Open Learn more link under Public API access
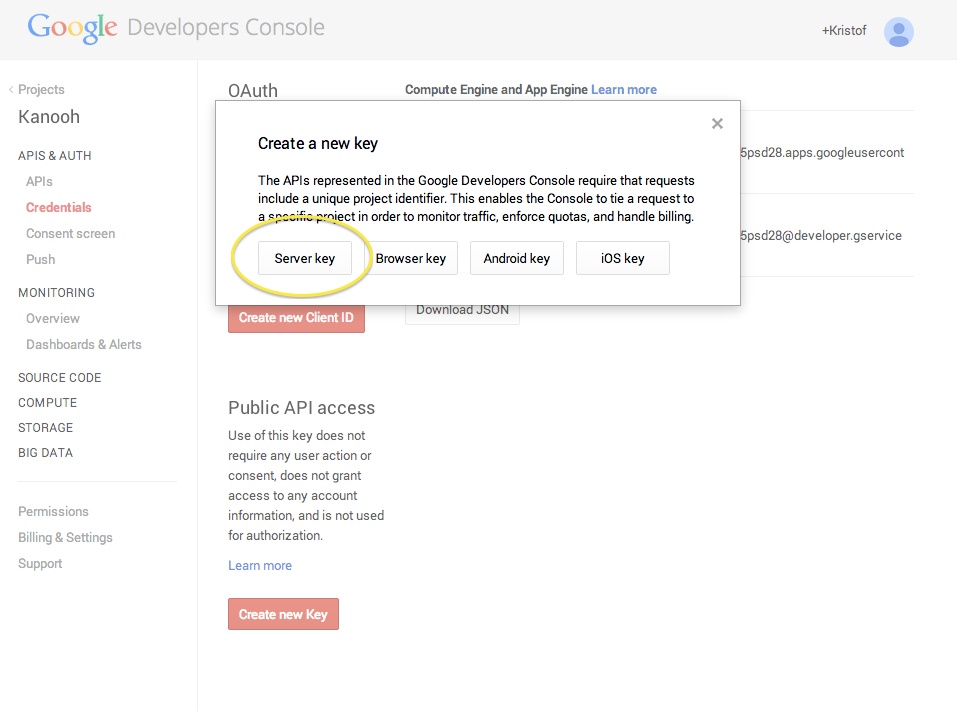This screenshot has height=711, width=957. (x=260, y=566)
